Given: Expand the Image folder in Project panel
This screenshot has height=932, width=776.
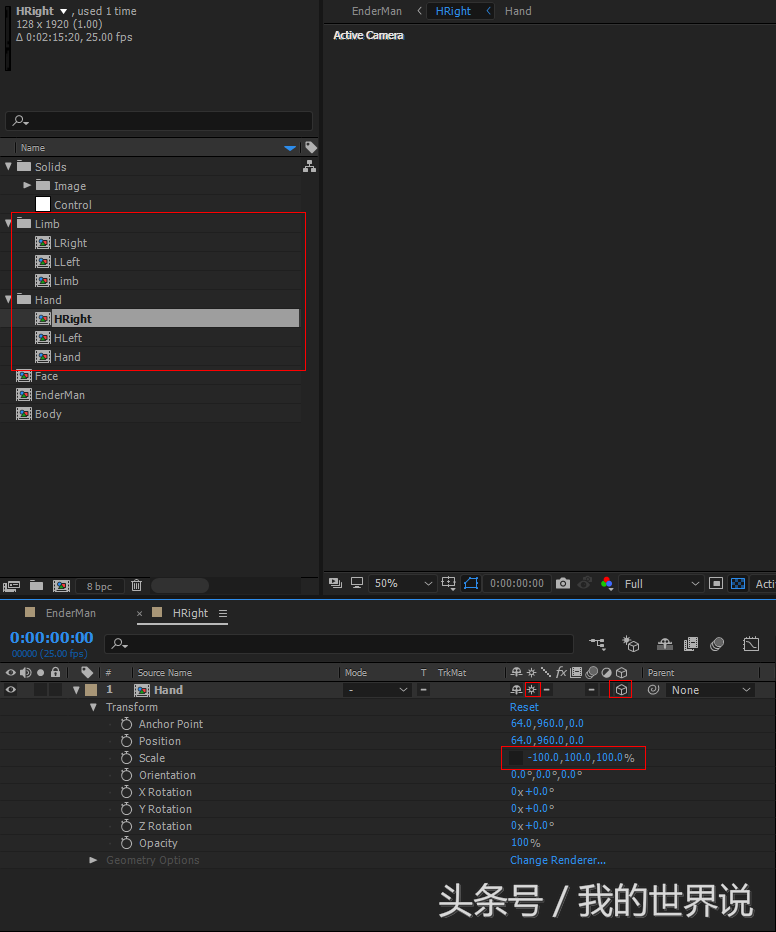Looking at the screenshot, I should click(27, 186).
